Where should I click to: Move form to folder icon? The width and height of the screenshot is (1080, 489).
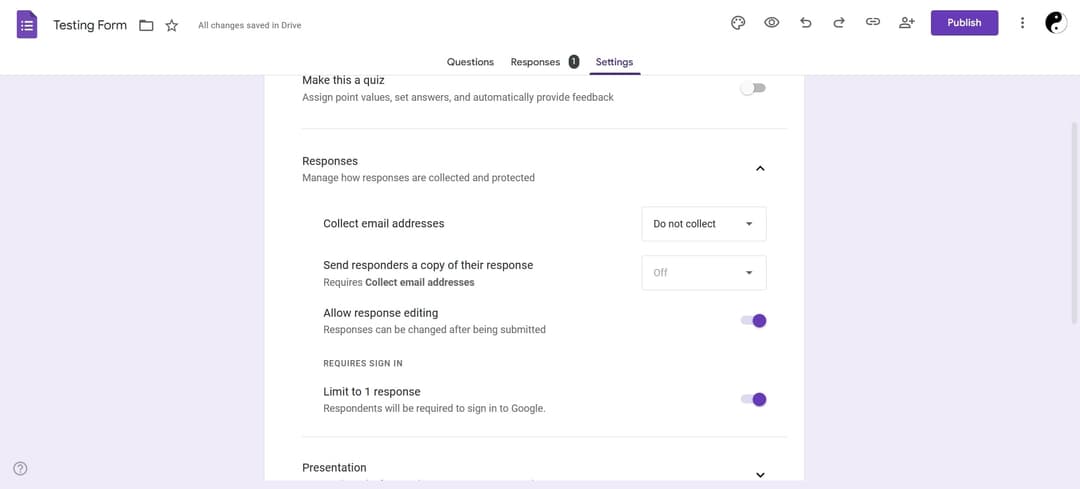click(x=146, y=25)
